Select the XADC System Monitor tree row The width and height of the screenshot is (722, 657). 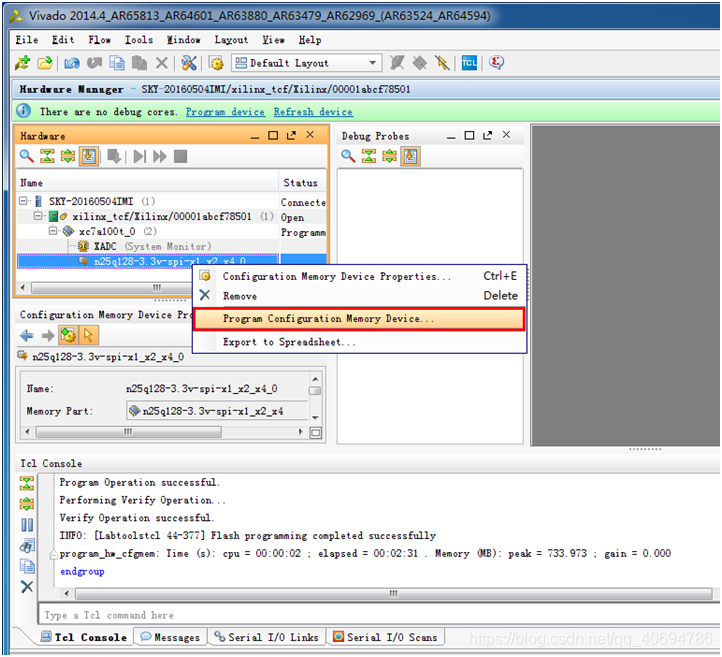tap(147, 246)
